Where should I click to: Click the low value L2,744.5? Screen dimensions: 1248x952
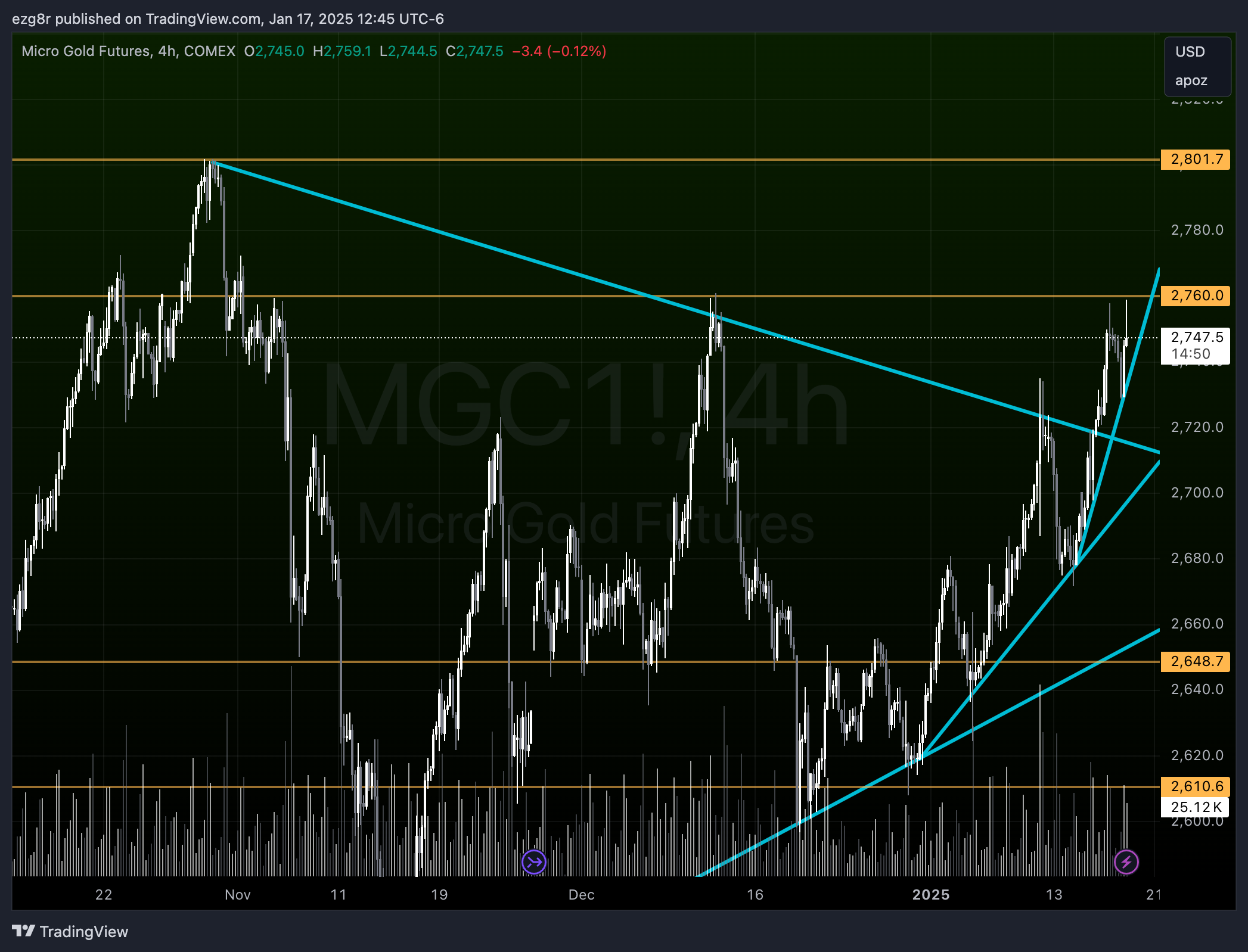(x=408, y=51)
